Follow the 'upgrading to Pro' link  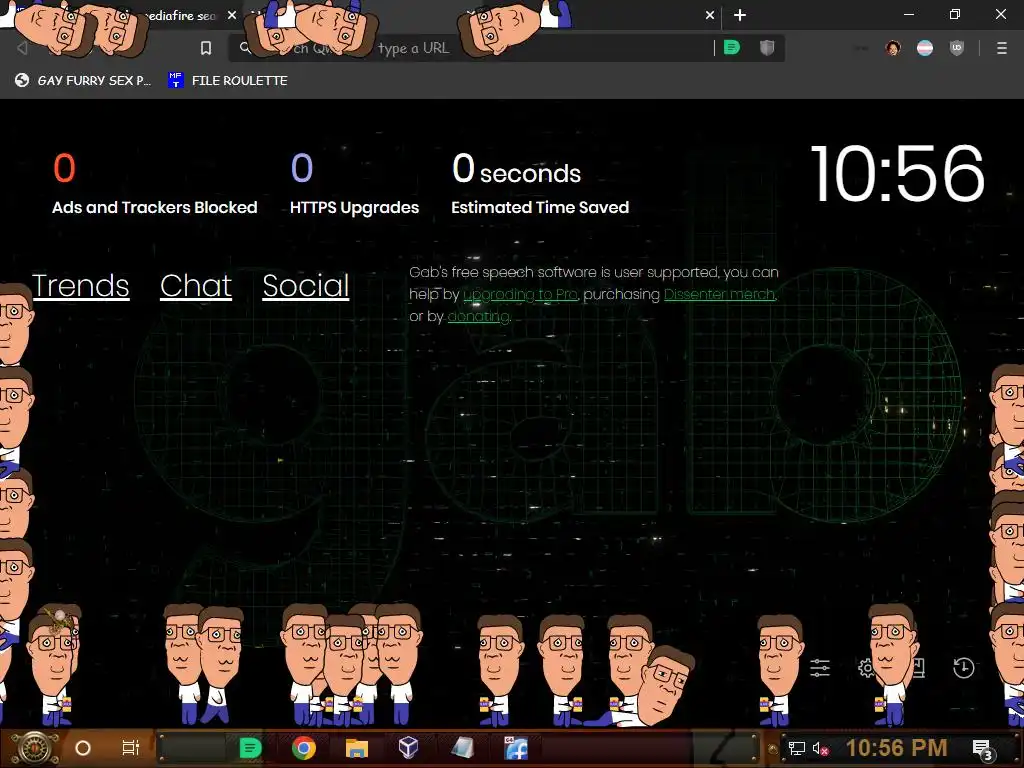[x=520, y=295]
